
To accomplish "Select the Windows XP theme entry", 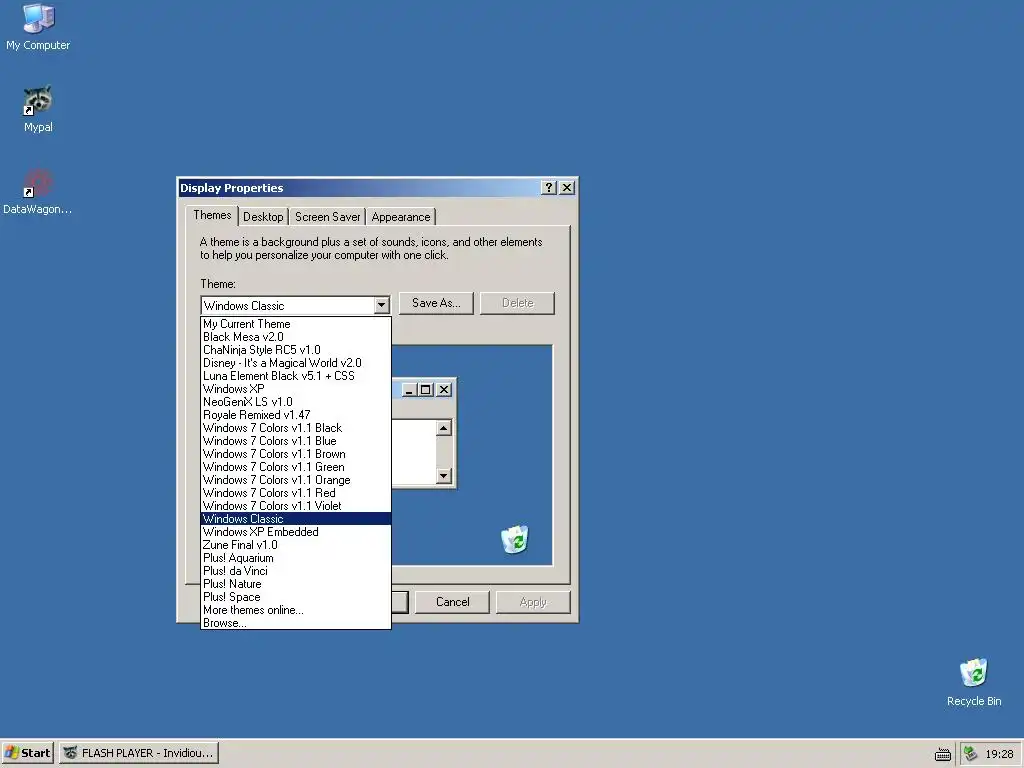I will click(x=296, y=389).
